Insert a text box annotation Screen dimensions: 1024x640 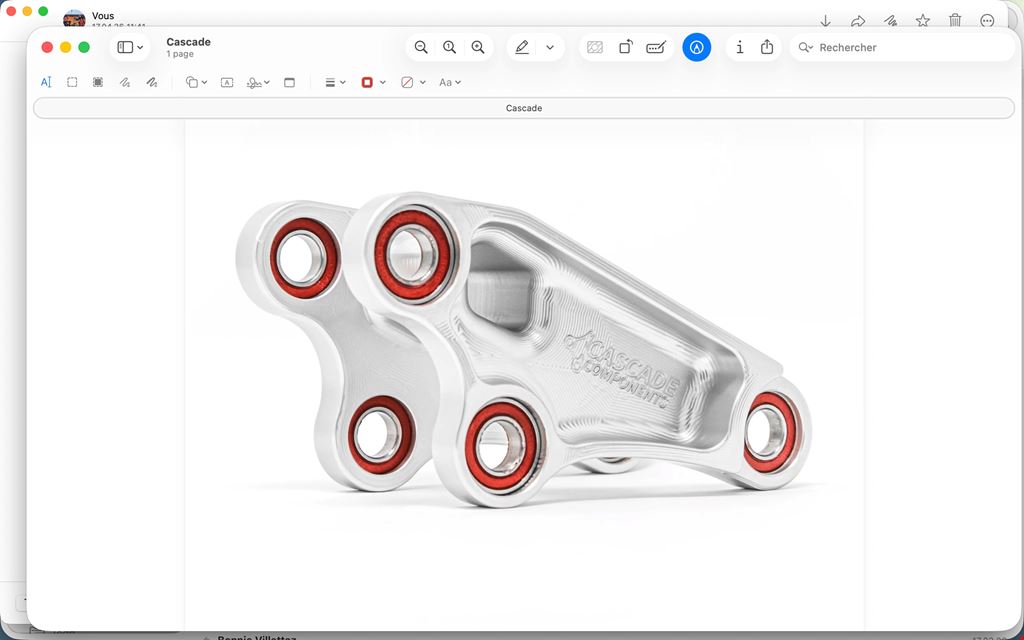(227, 82)
